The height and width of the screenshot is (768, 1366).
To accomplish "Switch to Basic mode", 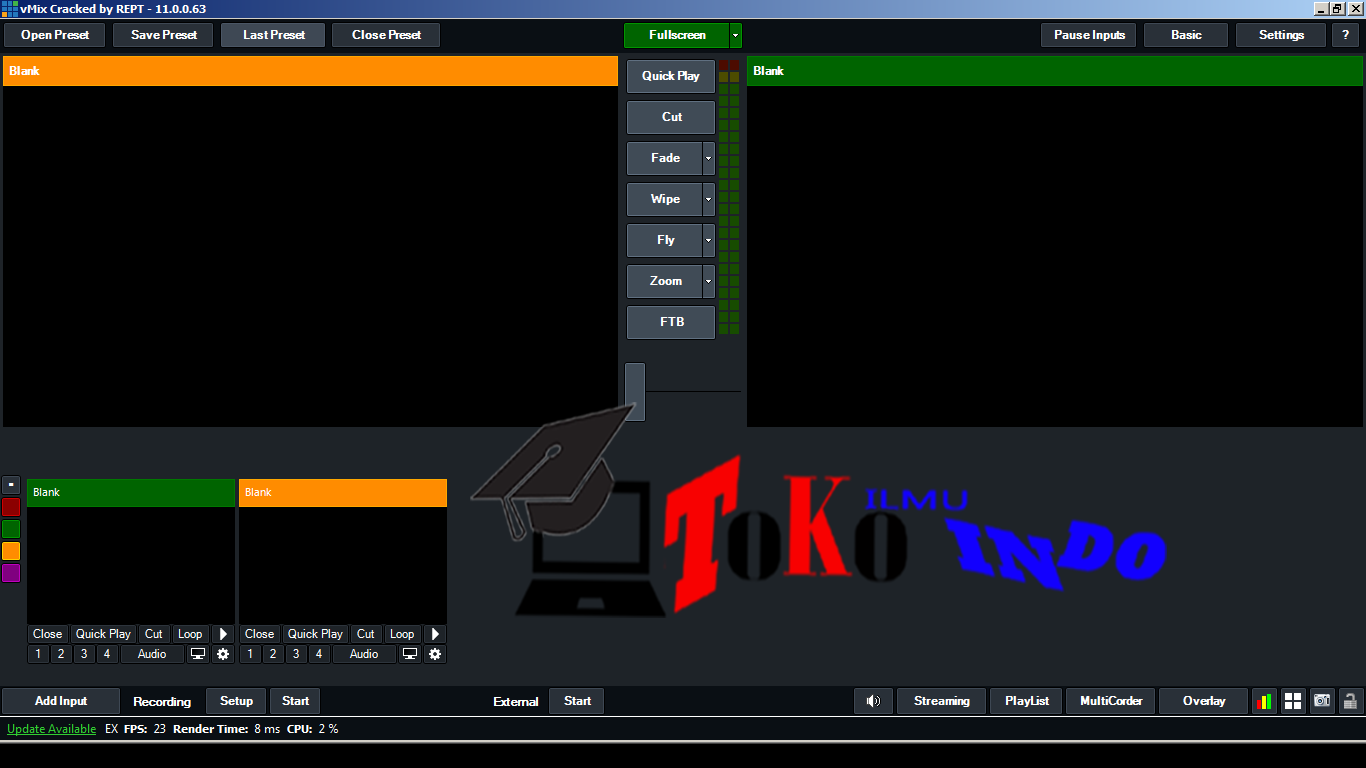I will (1186, 35).
